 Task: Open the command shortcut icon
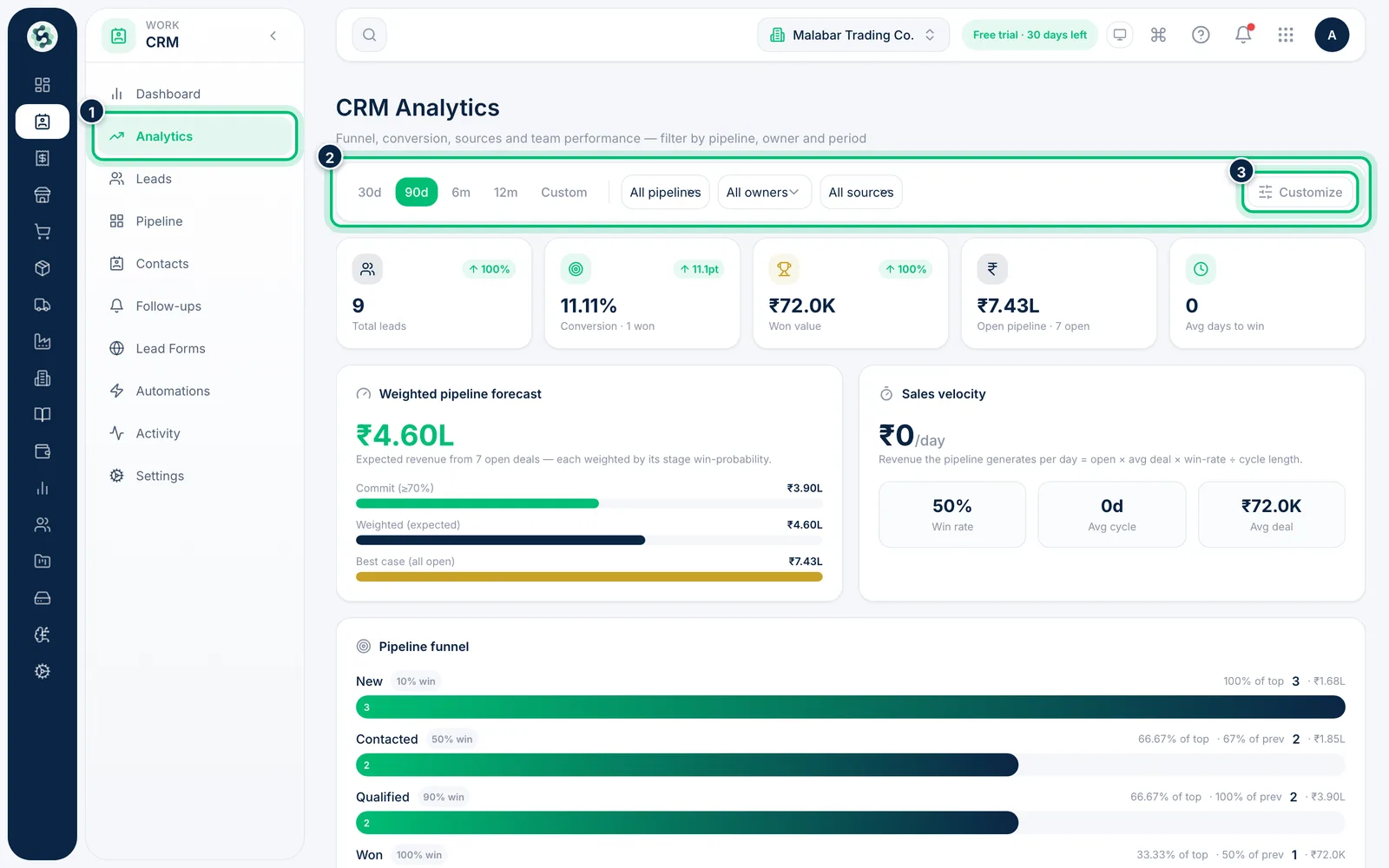[1158, 35]
